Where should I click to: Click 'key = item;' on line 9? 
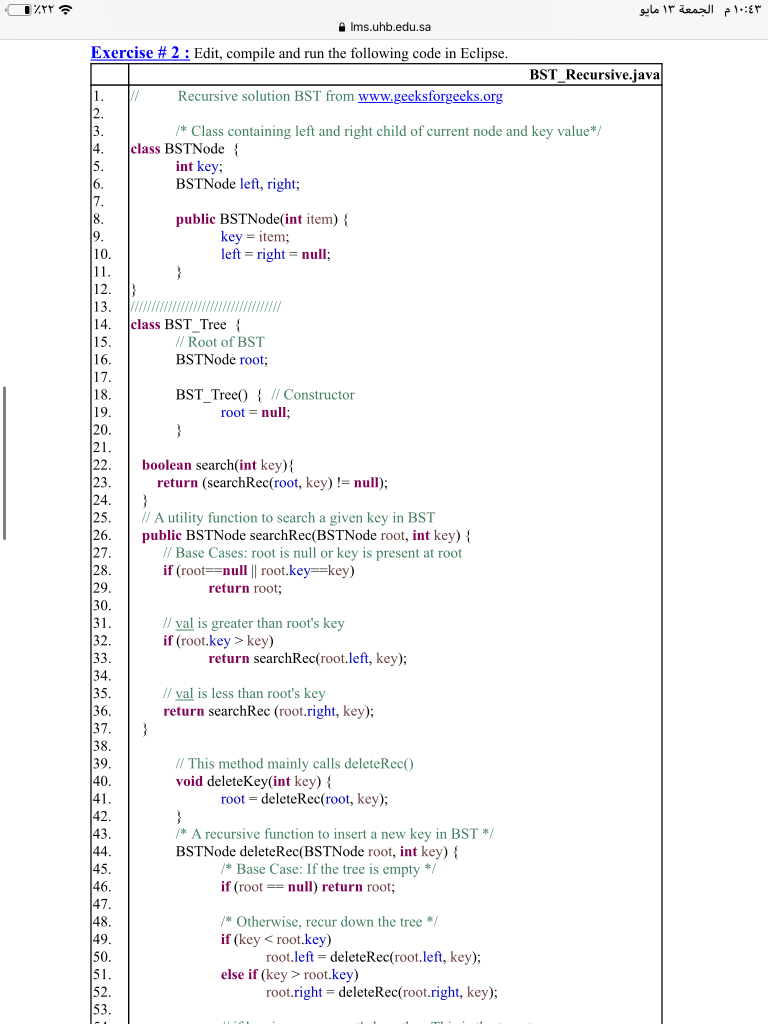255,236
